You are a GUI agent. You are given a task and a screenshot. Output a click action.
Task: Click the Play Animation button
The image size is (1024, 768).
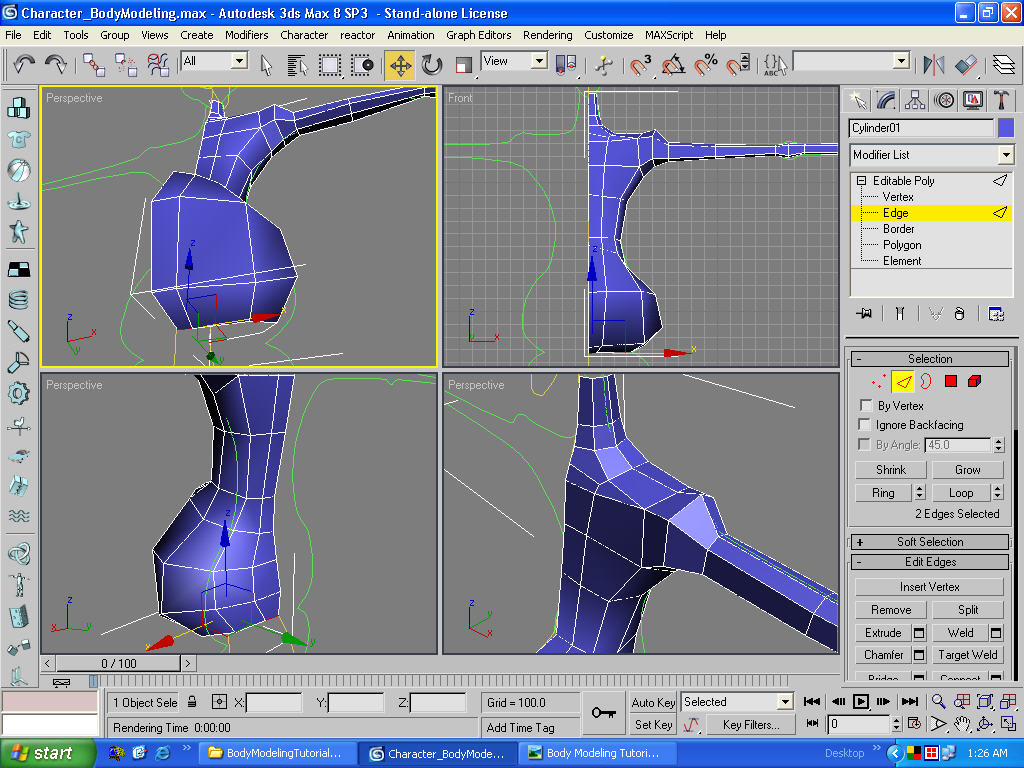[x=861, y=701]
